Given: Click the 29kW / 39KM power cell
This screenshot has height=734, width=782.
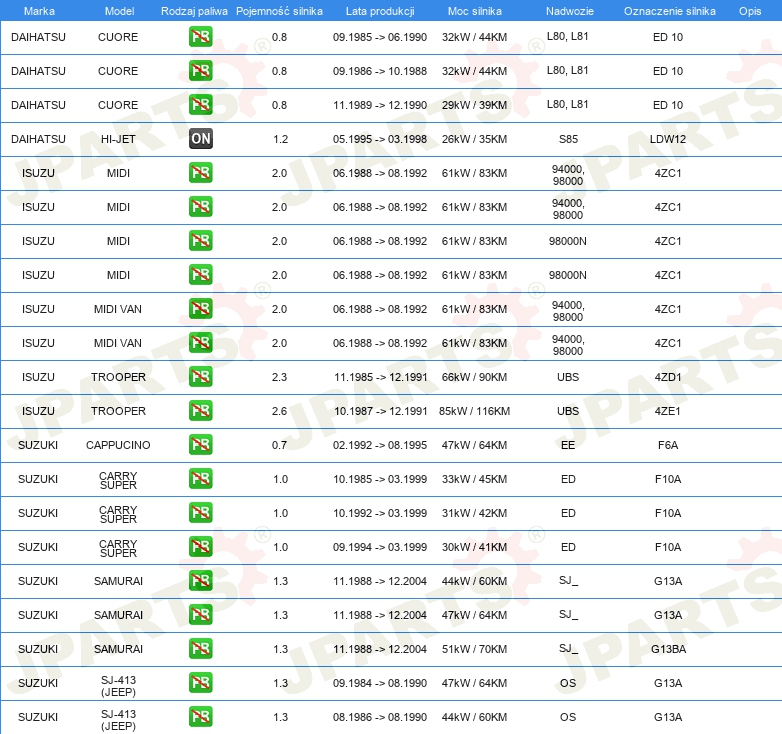Looking at the screenshot, I should pyautogui.click(x=474, y=105).
